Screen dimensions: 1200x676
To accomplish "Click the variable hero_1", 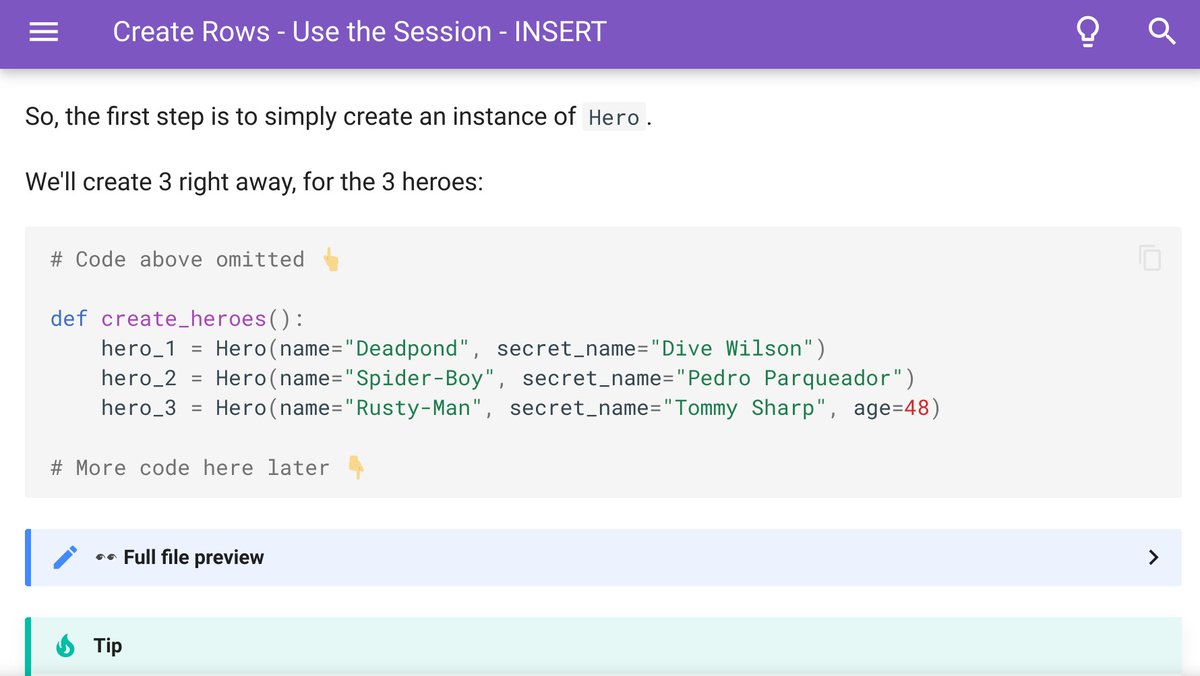I will click(x=139, y=348).
